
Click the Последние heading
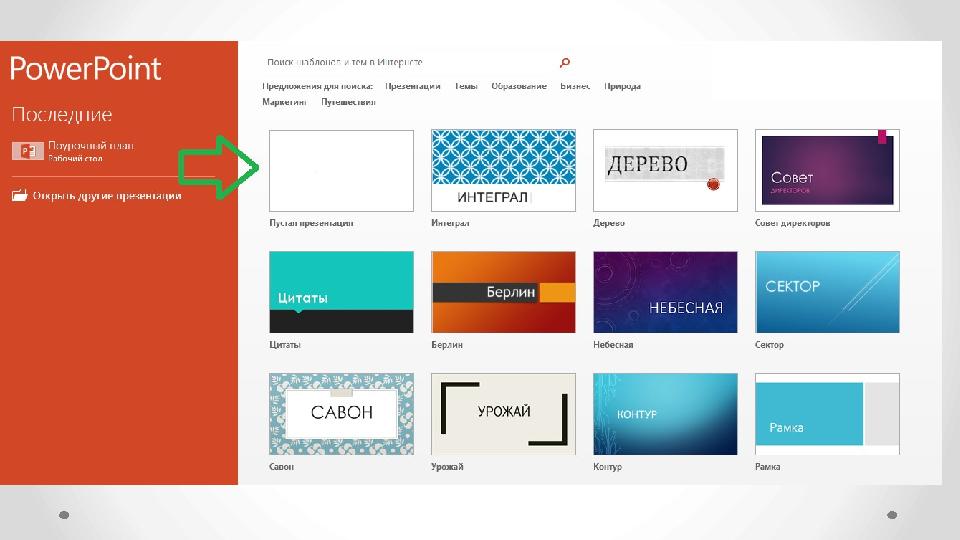[62, 114]
